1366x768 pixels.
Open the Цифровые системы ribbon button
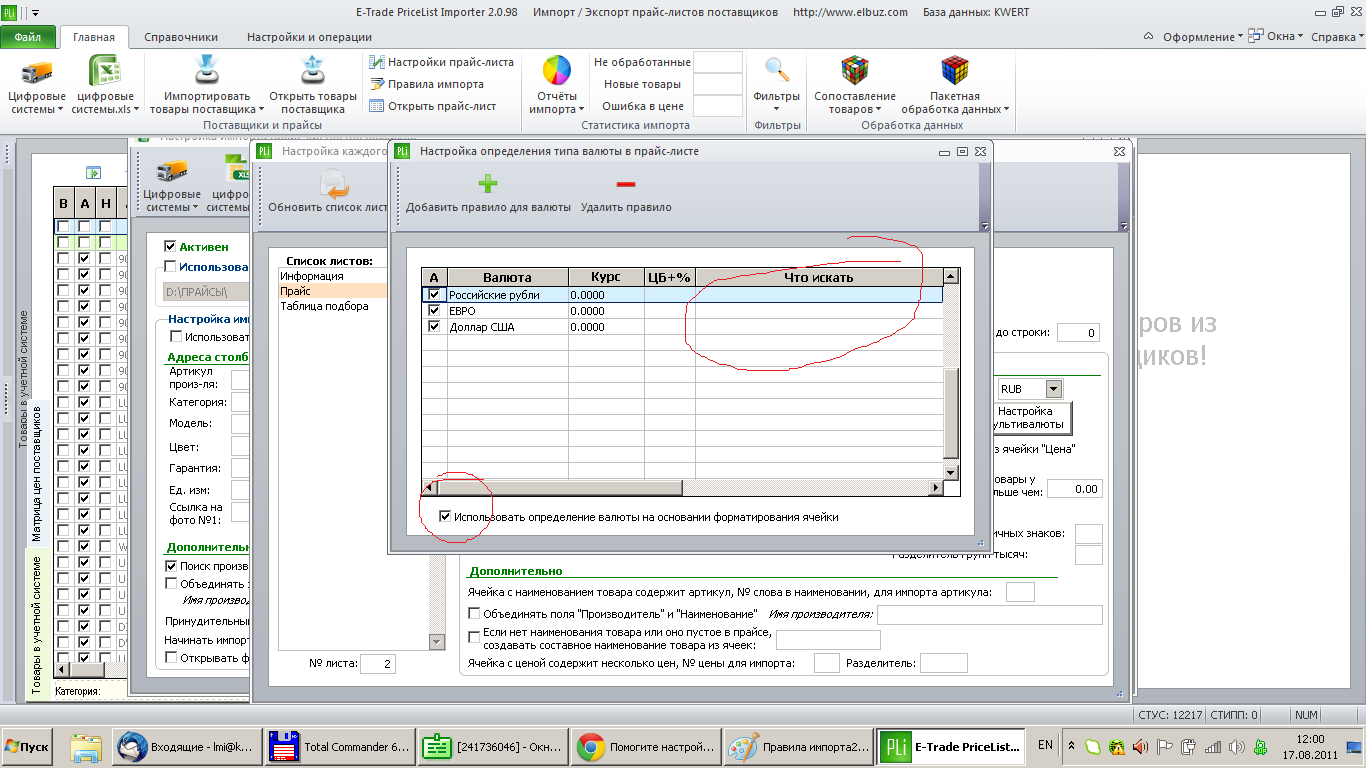coord(37,86)
